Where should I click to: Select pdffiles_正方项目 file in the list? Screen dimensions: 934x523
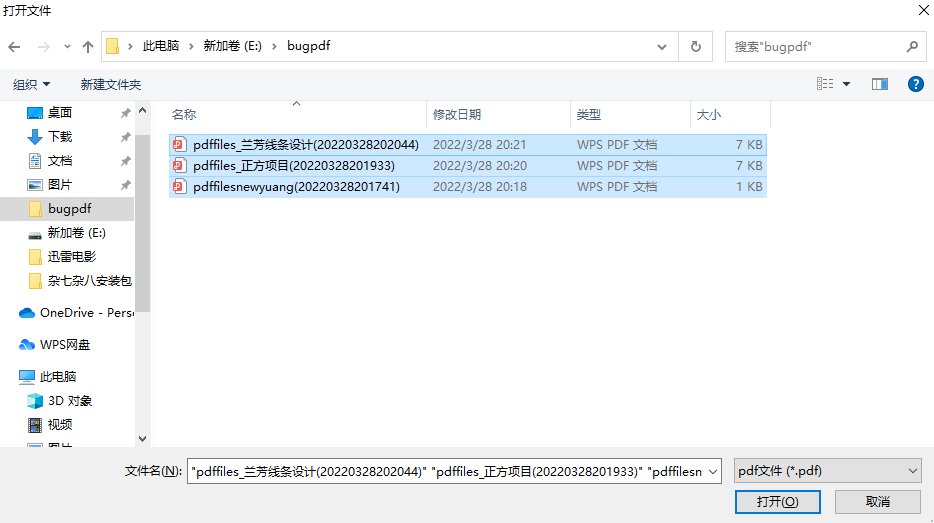pos(293,166)
